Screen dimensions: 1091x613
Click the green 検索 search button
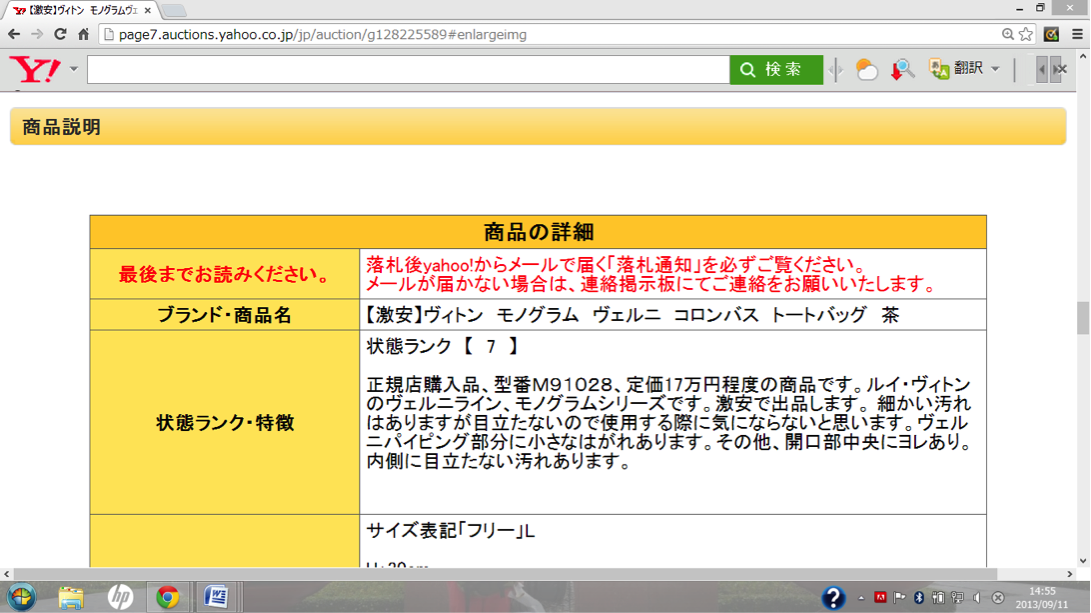pos(776,70)
